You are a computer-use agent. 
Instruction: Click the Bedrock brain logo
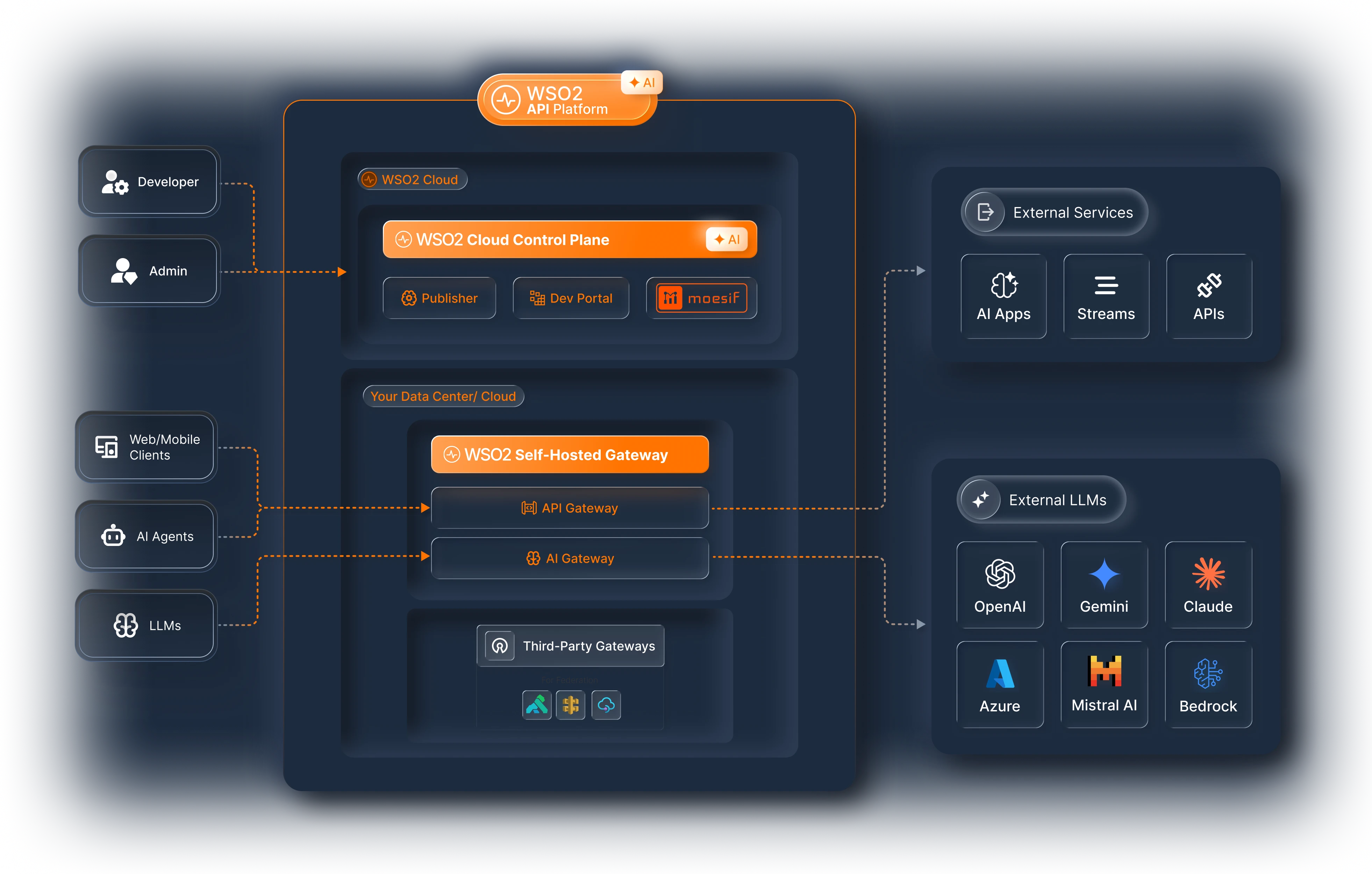pyautogui.click(x=1208, y=674)
